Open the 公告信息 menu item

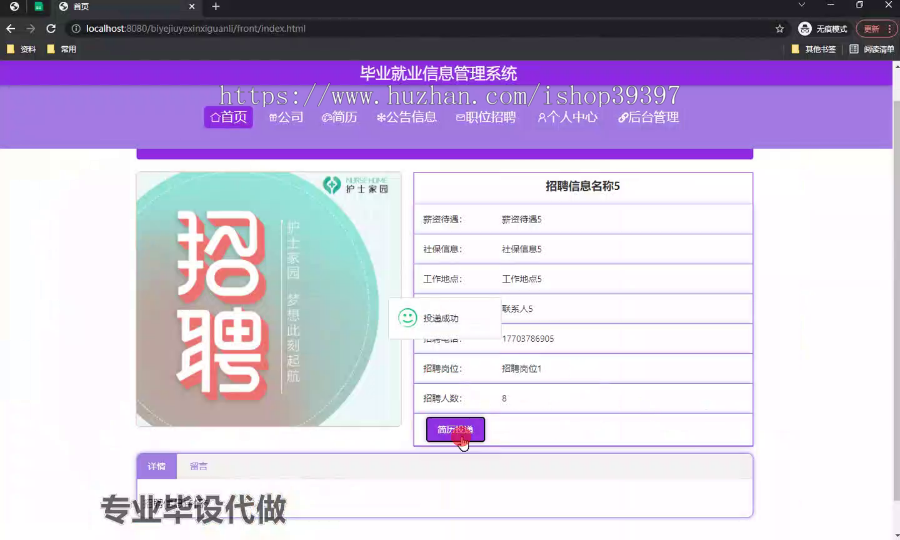click(406, 117)
